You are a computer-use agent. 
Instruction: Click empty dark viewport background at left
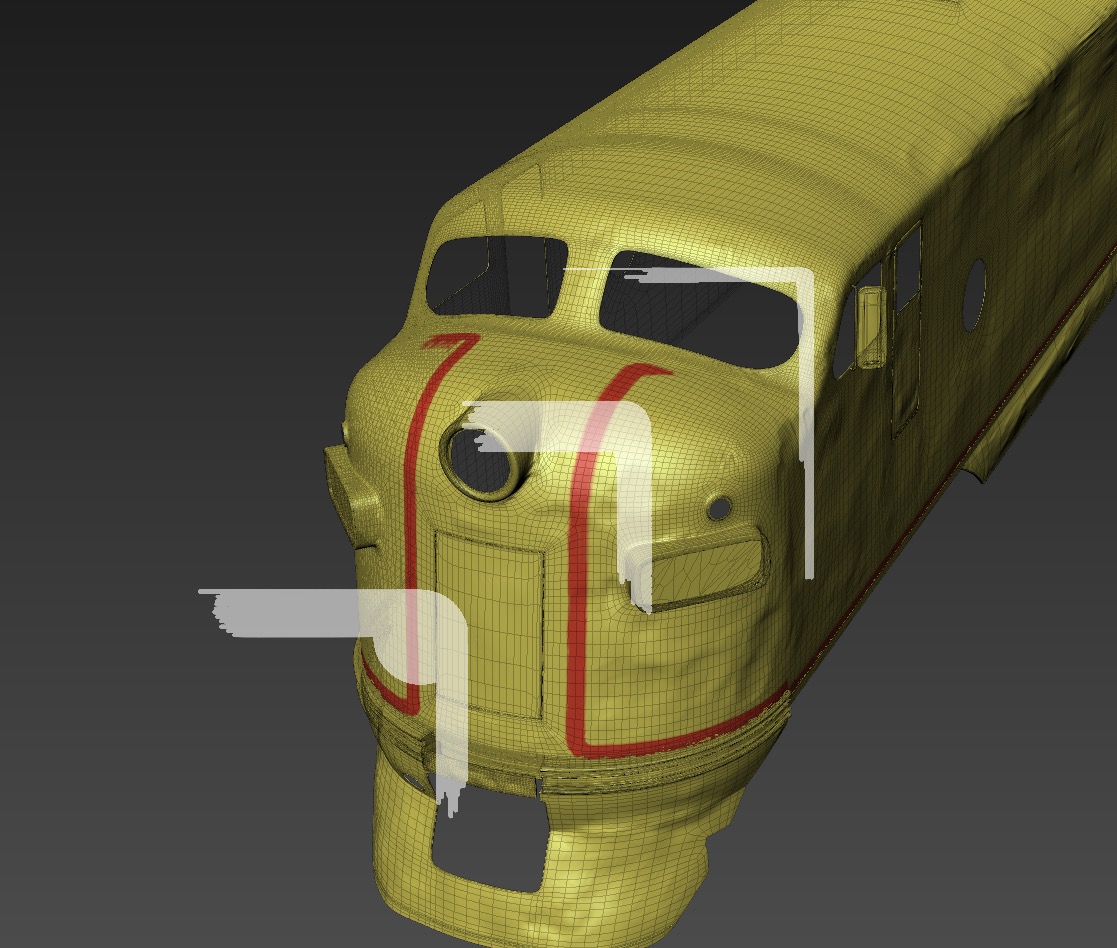150,300
